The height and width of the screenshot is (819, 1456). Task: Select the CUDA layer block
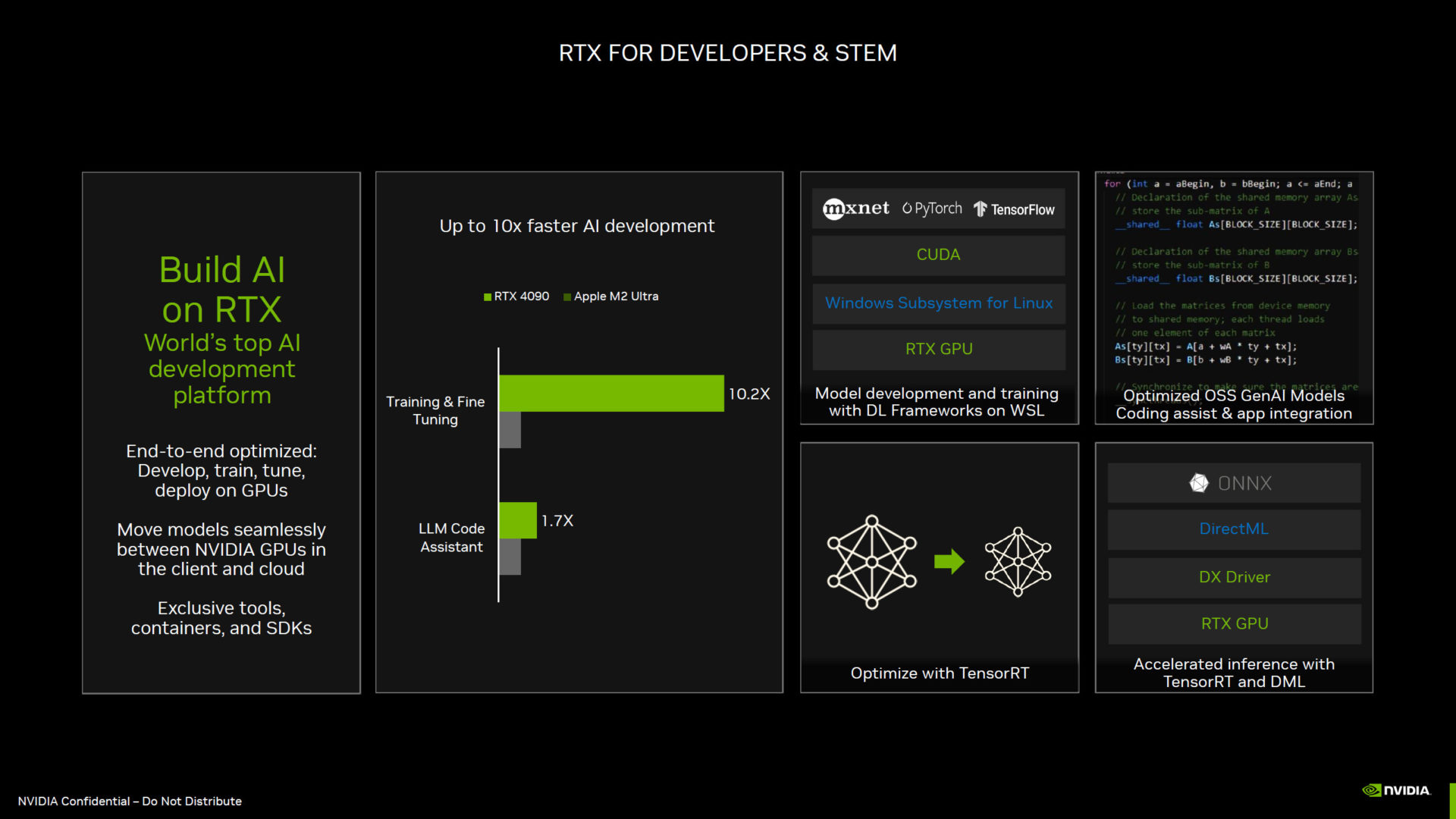tap(938, 255)
